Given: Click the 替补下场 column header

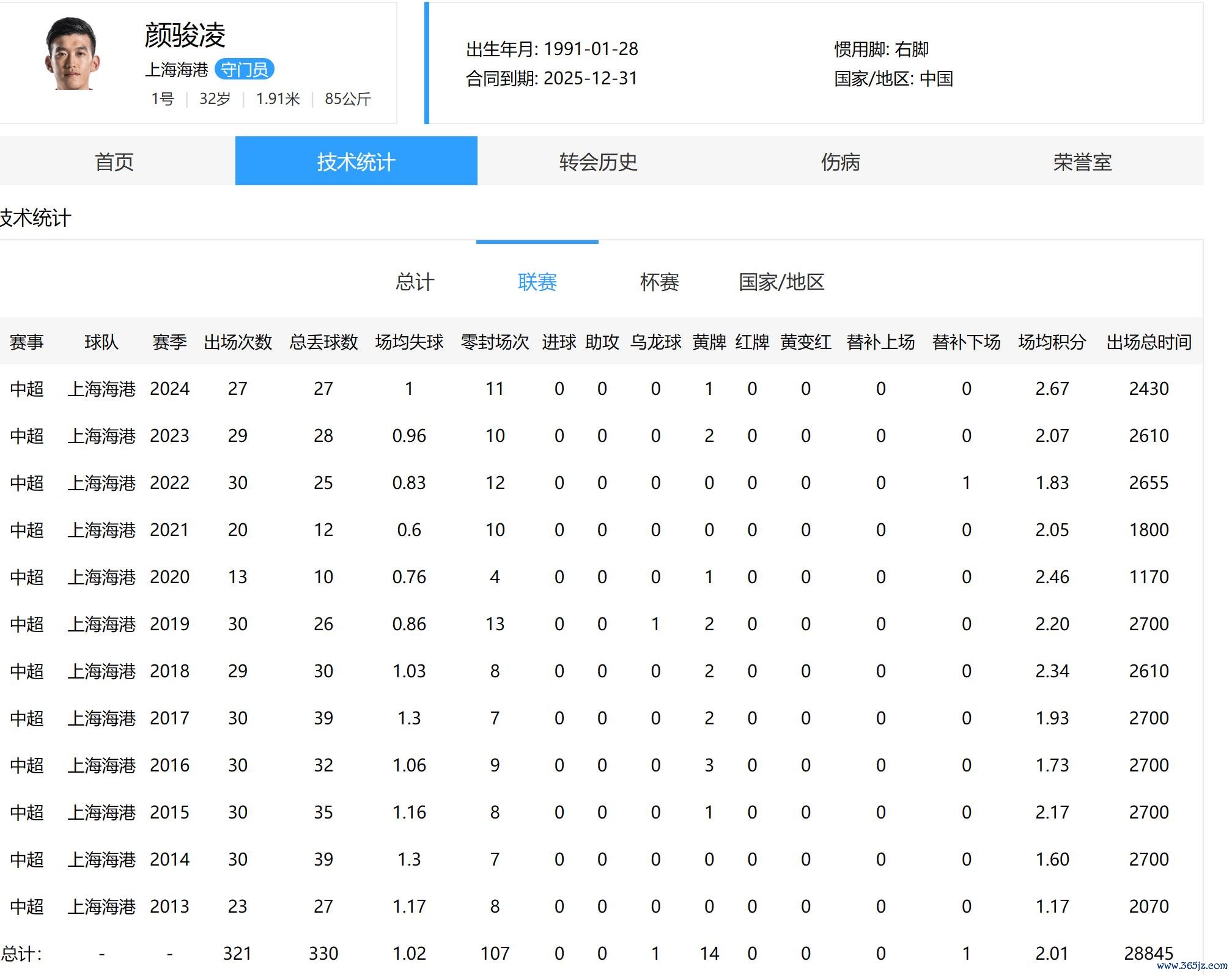Looking at the screenshot, I should [966, 342].
